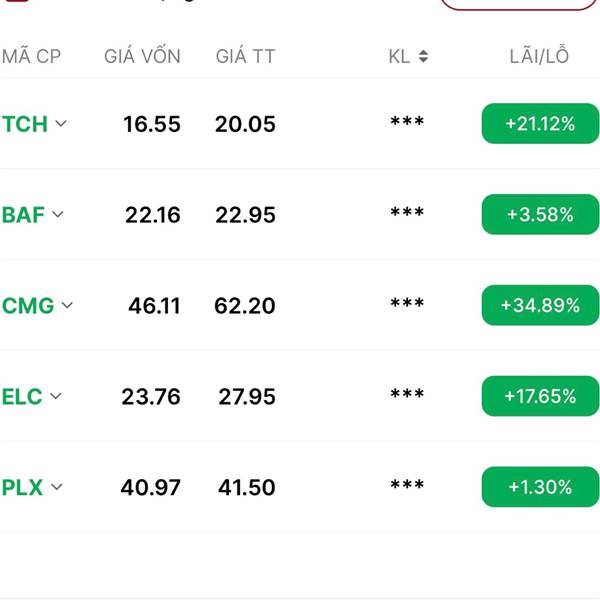Sort holdings by the KL sort arrows
This screenshot has width=600, height=600.
pos(423,57)
